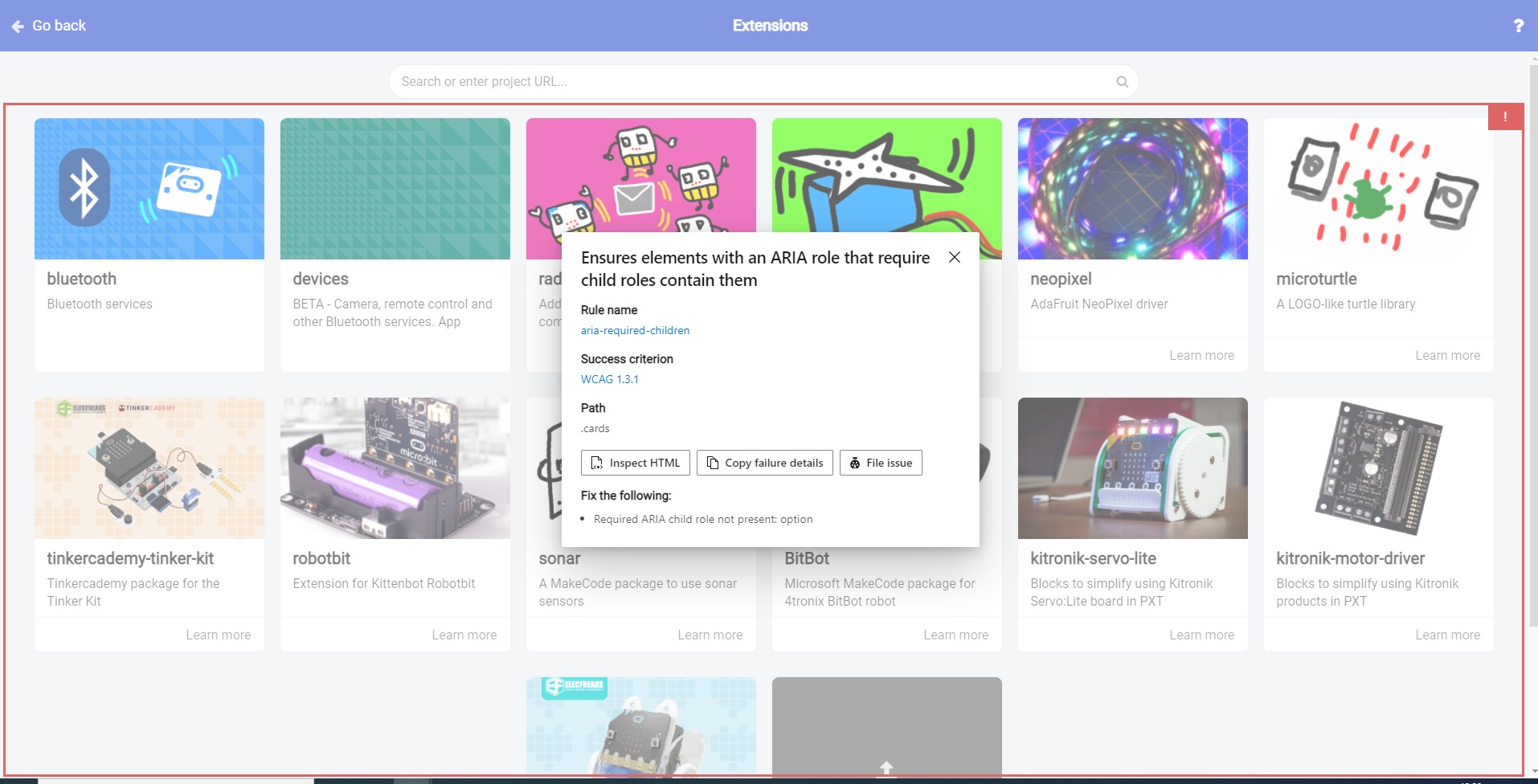The height and width of the screenshot is (784, 1538).
Task: Open Learn more for kitronik-servo-lite
Action: 1201,635
